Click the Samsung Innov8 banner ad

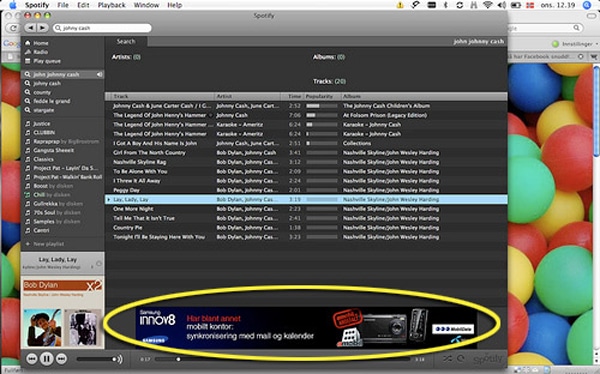coord(306,327)
